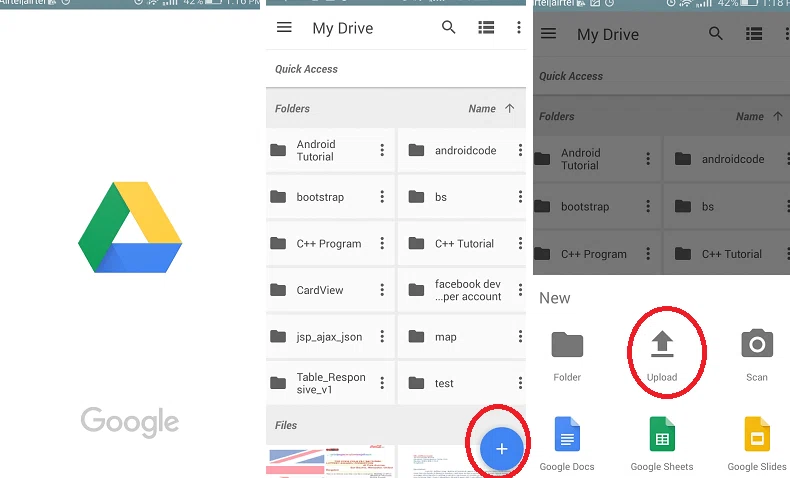The width and height of the screenshot is (790, 478).
Task: Open map folder
Action: pos(462,336)
